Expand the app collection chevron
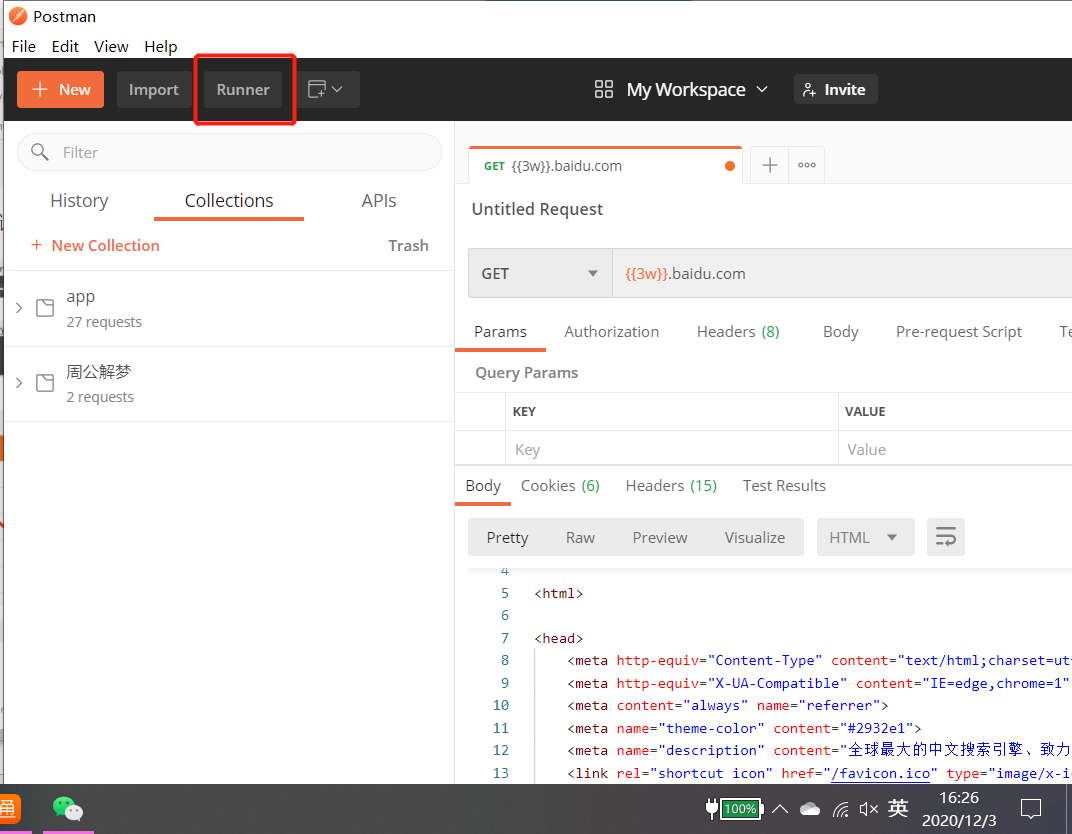Viewport: 1072px width, 834px height. (x=19, y=308)
